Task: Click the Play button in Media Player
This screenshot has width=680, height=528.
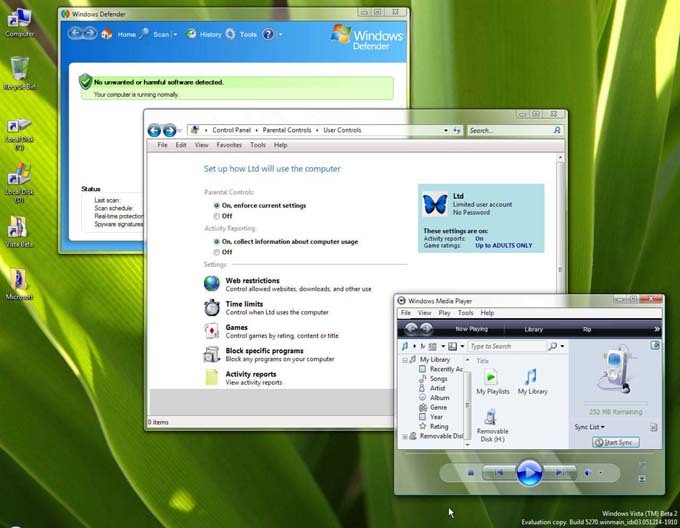Action: [529, 473]
